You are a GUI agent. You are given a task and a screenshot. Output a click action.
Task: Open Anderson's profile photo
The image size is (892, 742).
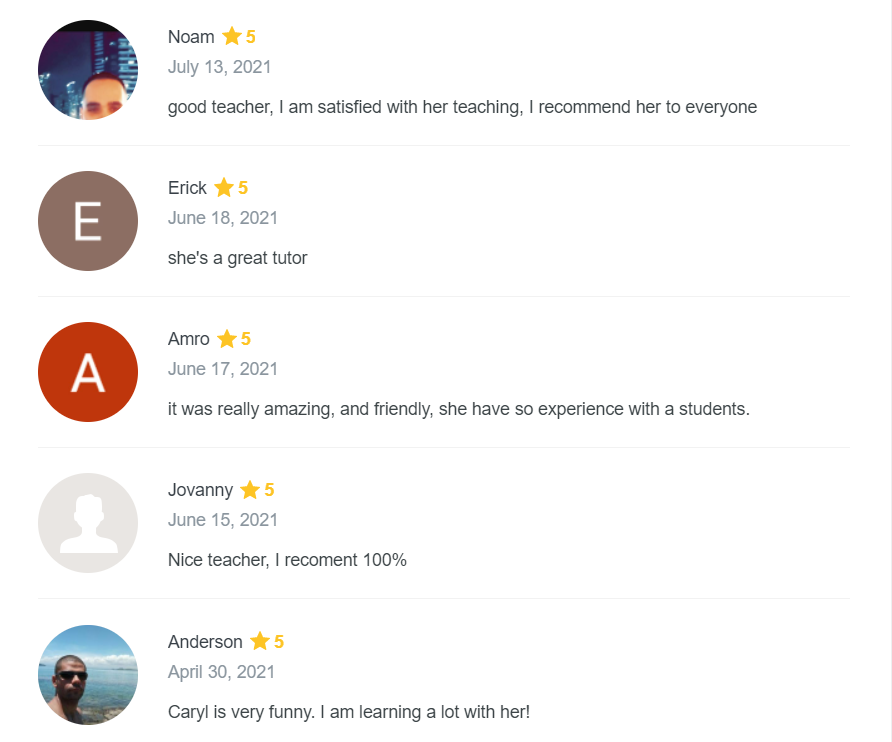pos(88,674)
